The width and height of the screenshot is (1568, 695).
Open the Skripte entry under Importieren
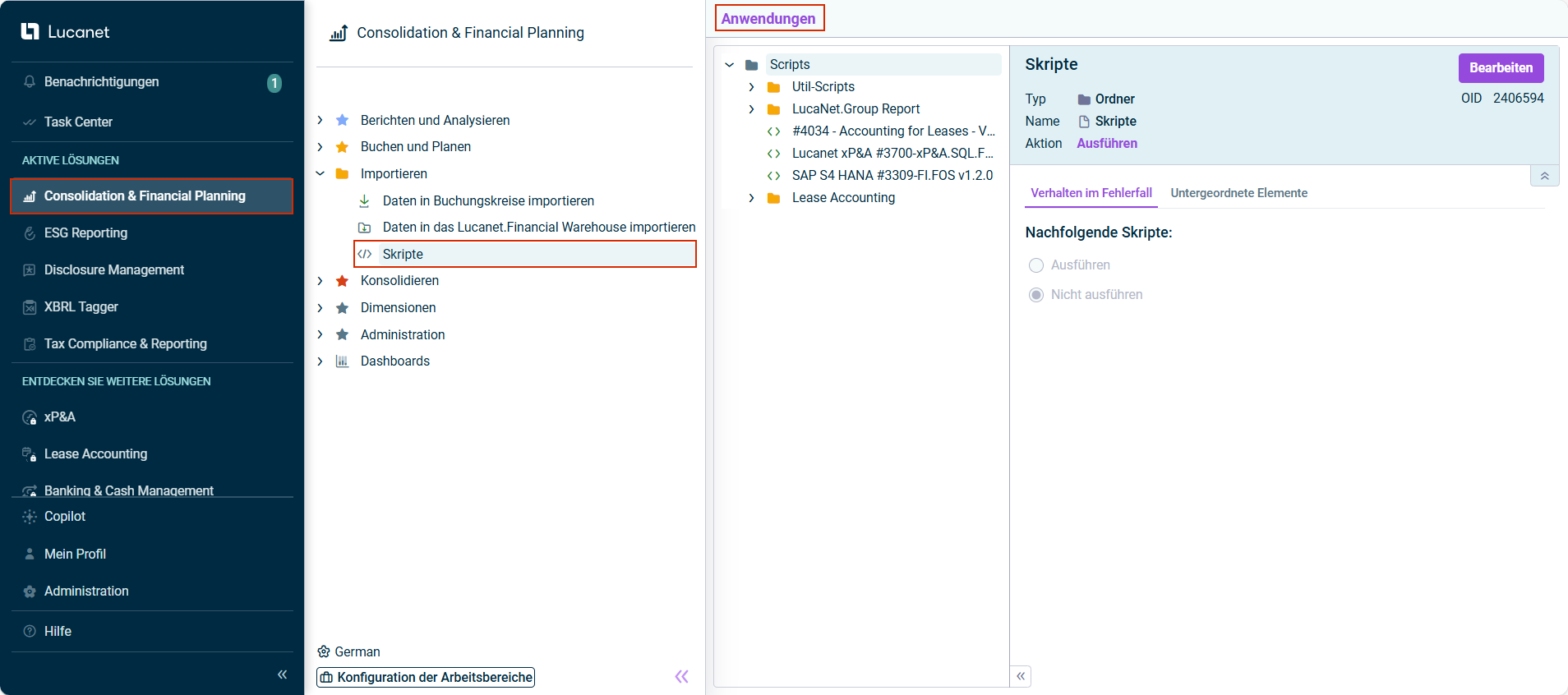point(525,254)
